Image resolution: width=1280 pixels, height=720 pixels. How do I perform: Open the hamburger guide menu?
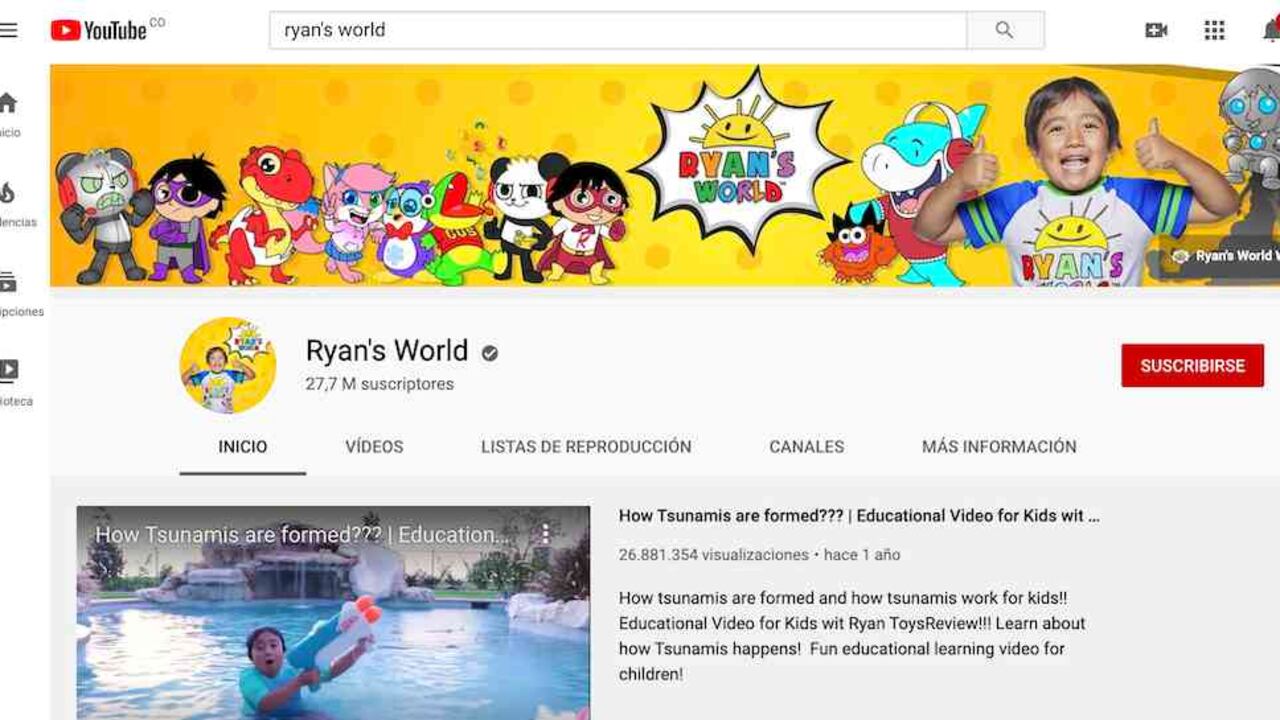point(9,30)
